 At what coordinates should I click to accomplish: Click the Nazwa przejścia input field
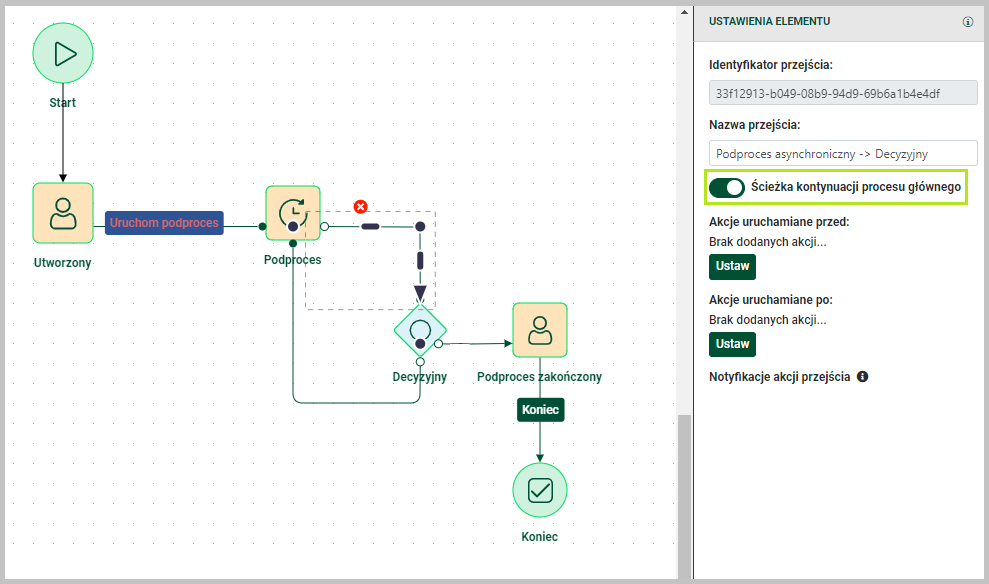coord(842,153)
